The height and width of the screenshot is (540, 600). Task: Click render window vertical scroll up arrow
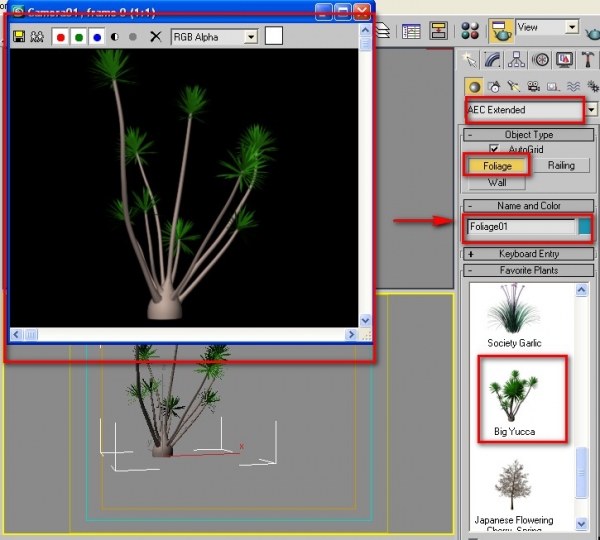[x=365, y=30]
